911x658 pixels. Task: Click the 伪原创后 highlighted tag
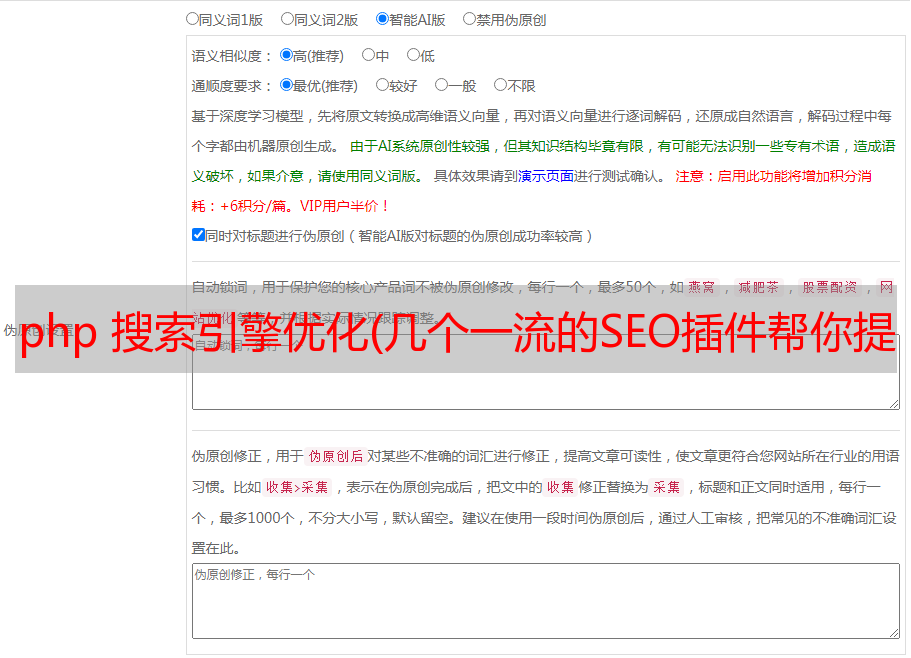[x=336, y=456]
